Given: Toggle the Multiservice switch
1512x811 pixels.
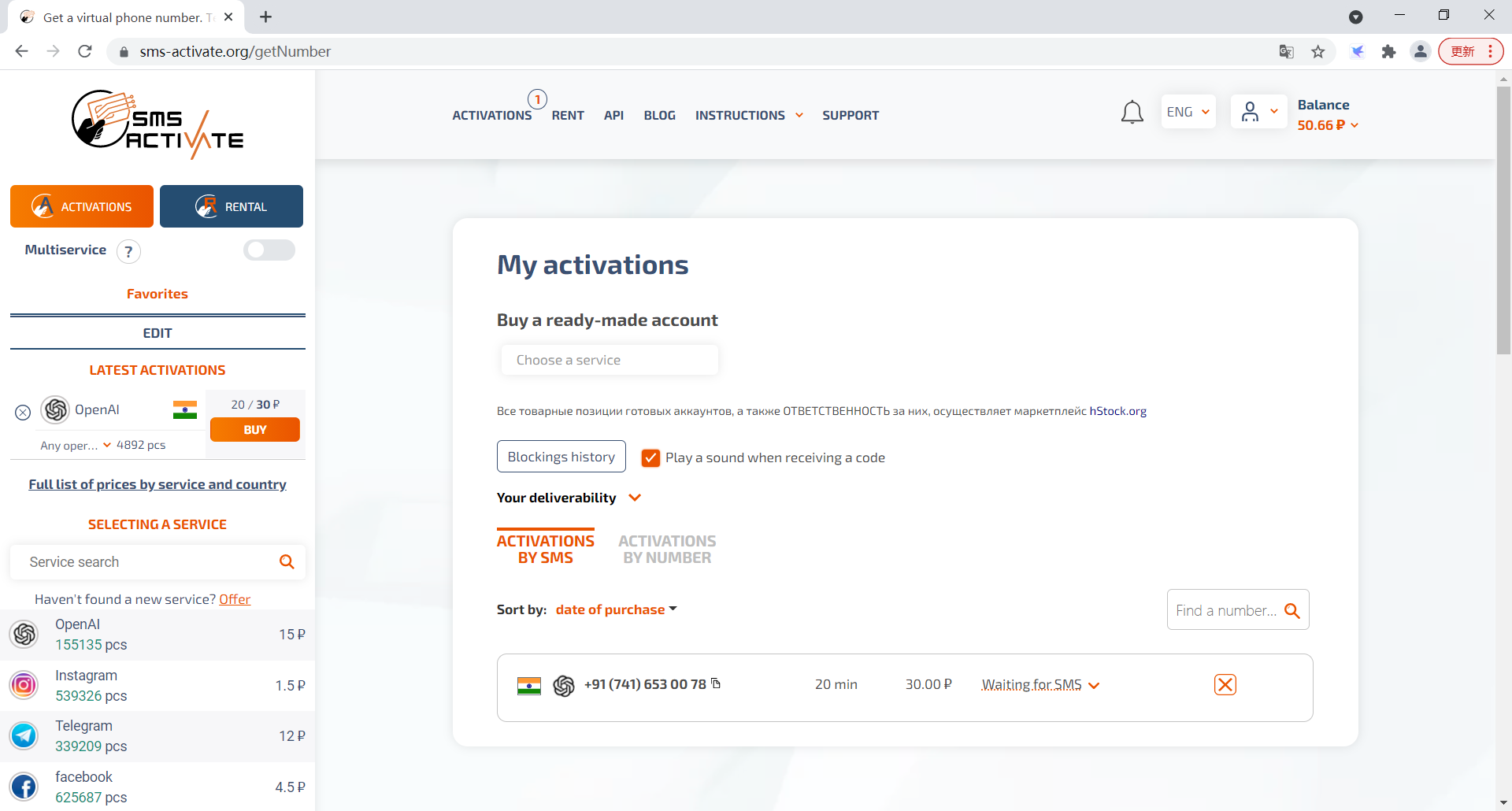Looking at the screenshot, I should [269, 250].
